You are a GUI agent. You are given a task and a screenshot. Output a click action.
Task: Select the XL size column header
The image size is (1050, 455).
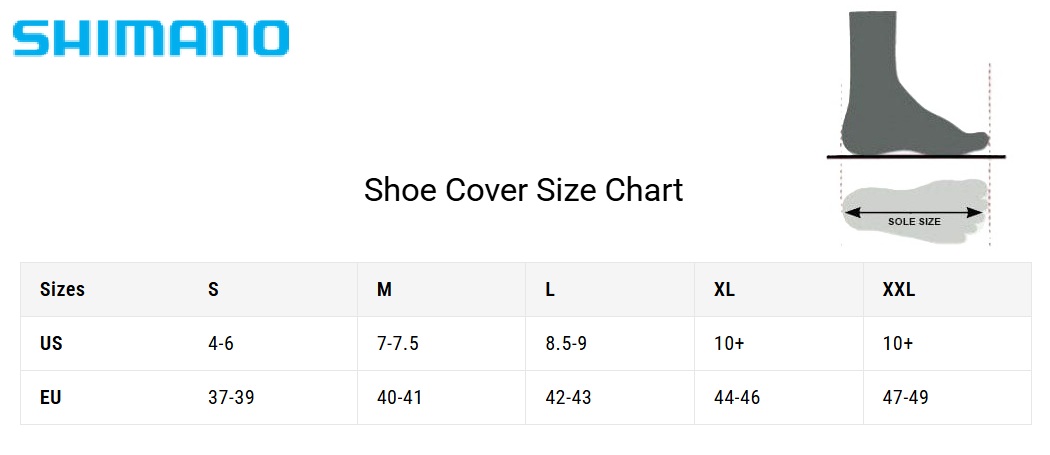pyautogui.click(x=724, y=290)
